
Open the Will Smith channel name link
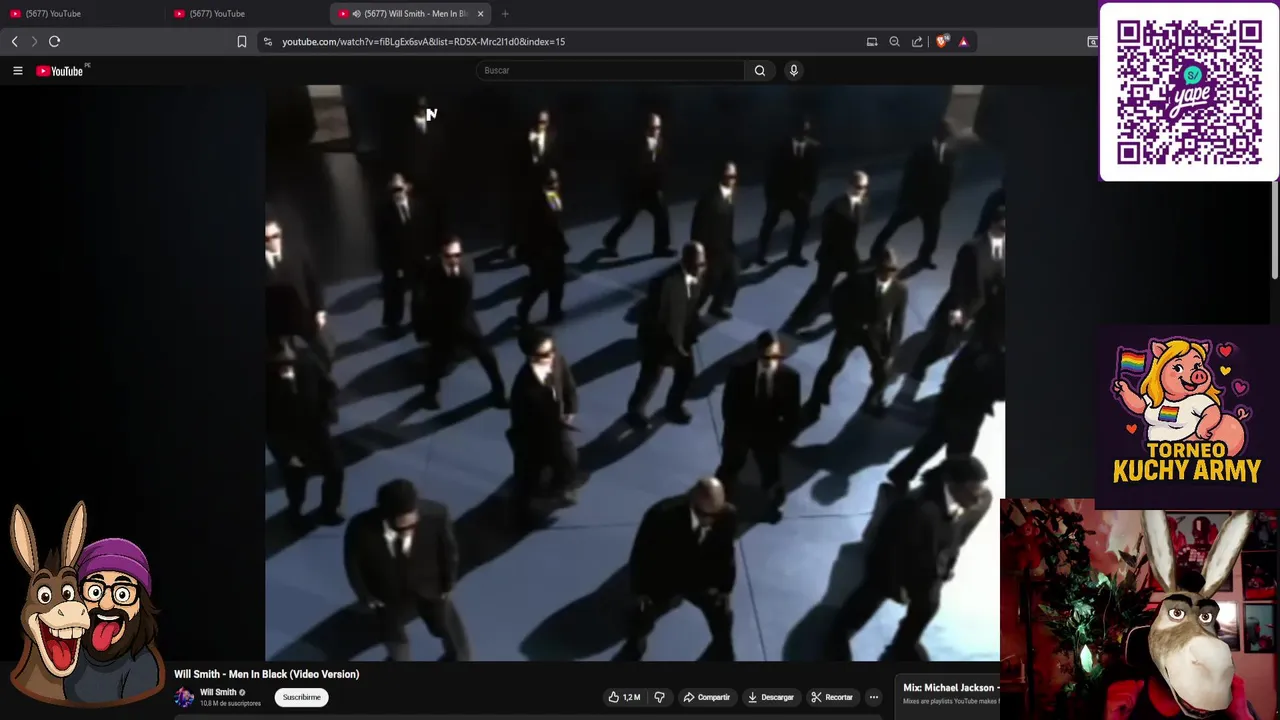(218, 692)
